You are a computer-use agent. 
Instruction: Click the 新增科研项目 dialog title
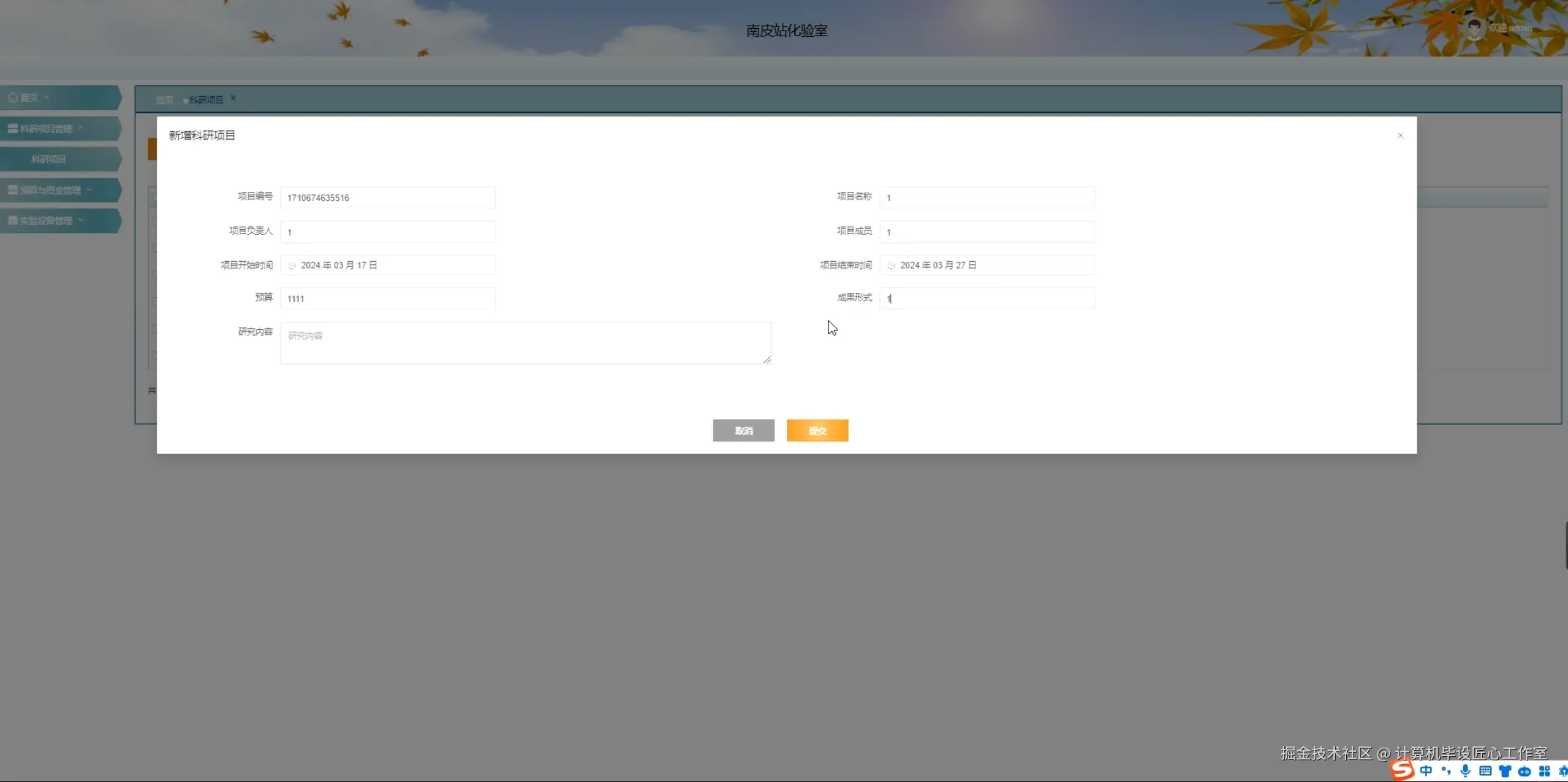(x=202, y=135)
